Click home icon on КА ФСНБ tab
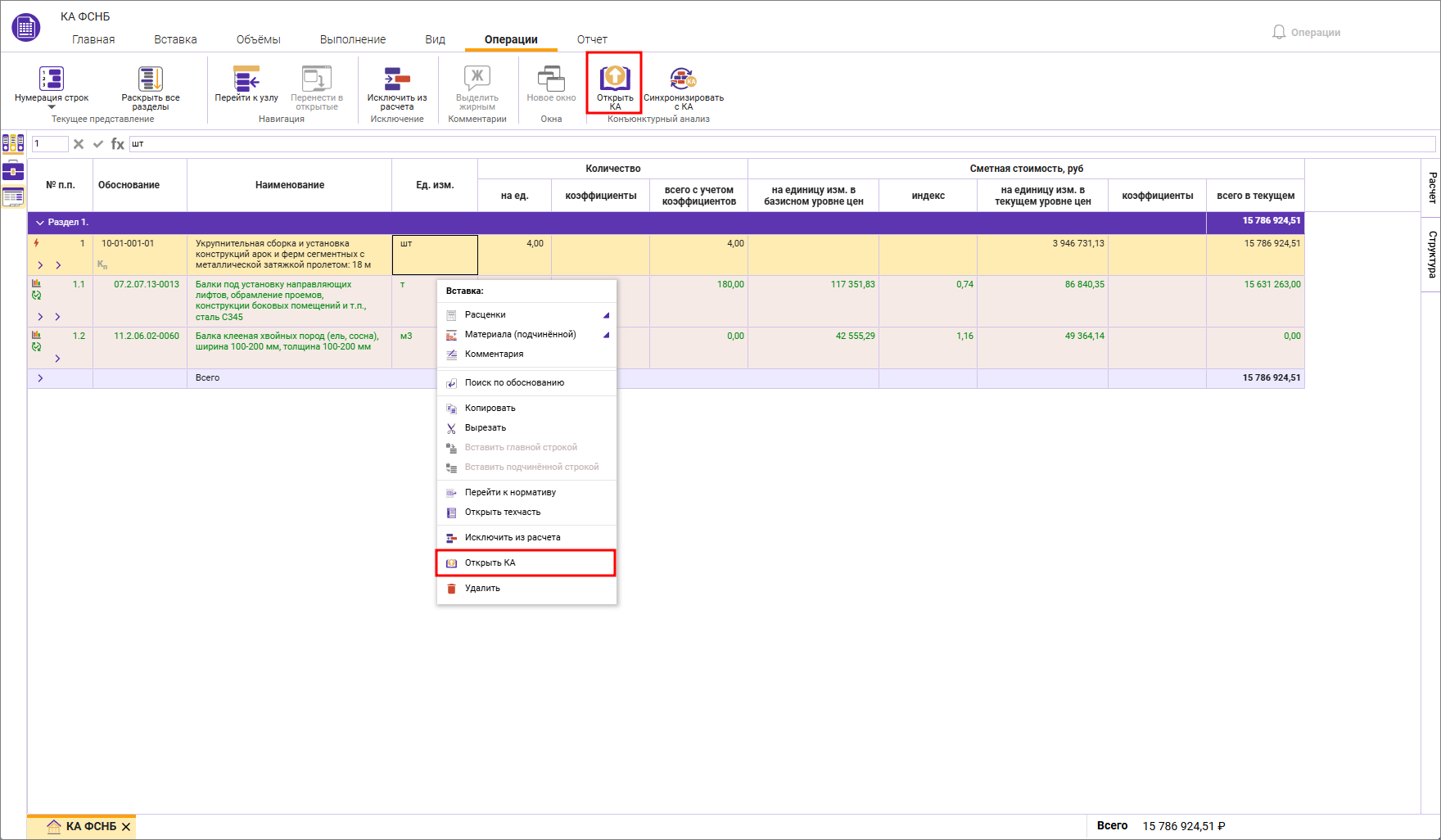Image resolution: width=1441 pixels, height=840 pixels. 54,826
